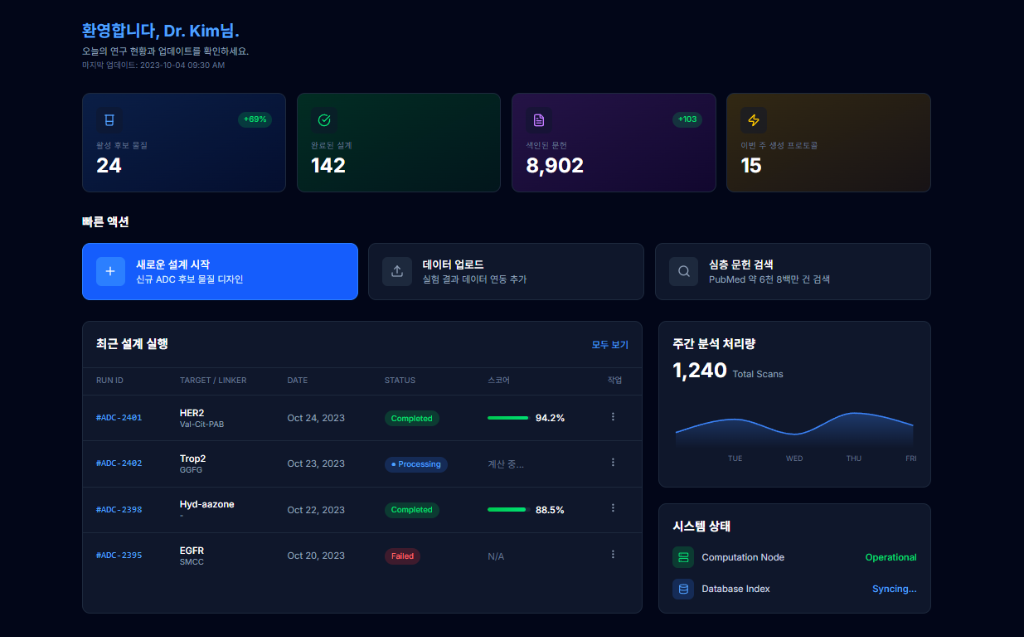Click the 94.2% score progress bar

[x=507, y=418]
